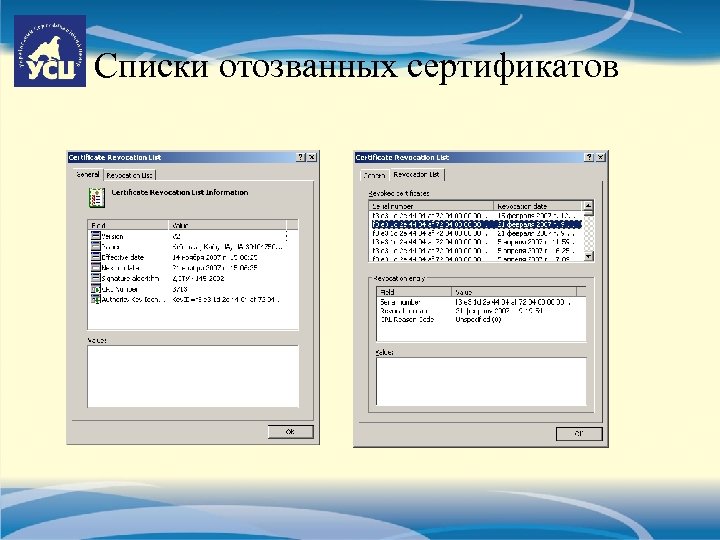Select revoked certificate dated 15 февраля
Screen dimensions: 720x540
pyautogui.click(x=476, y=215)
